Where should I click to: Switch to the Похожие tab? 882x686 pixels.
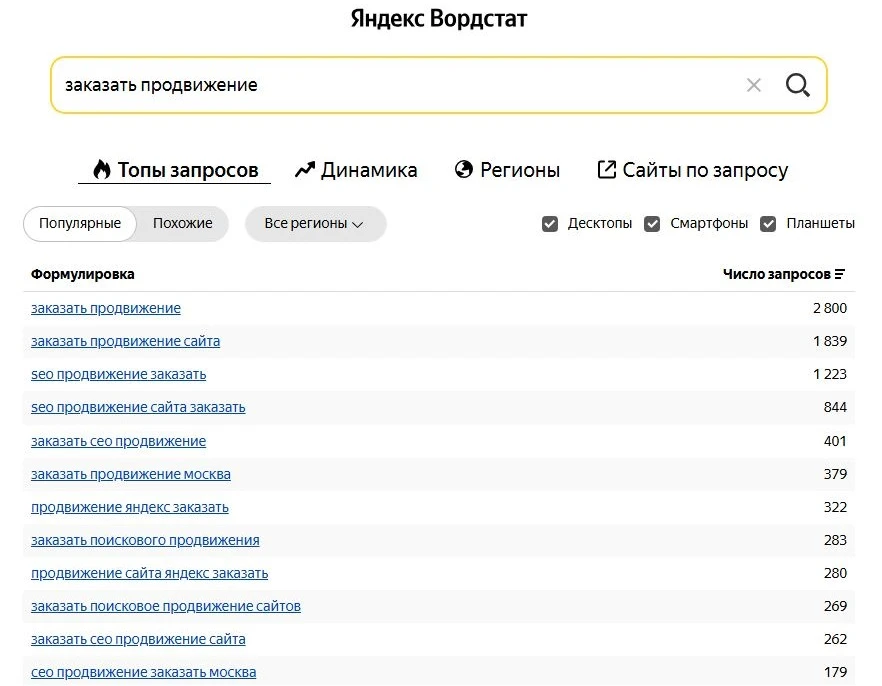tap(182, 223)
